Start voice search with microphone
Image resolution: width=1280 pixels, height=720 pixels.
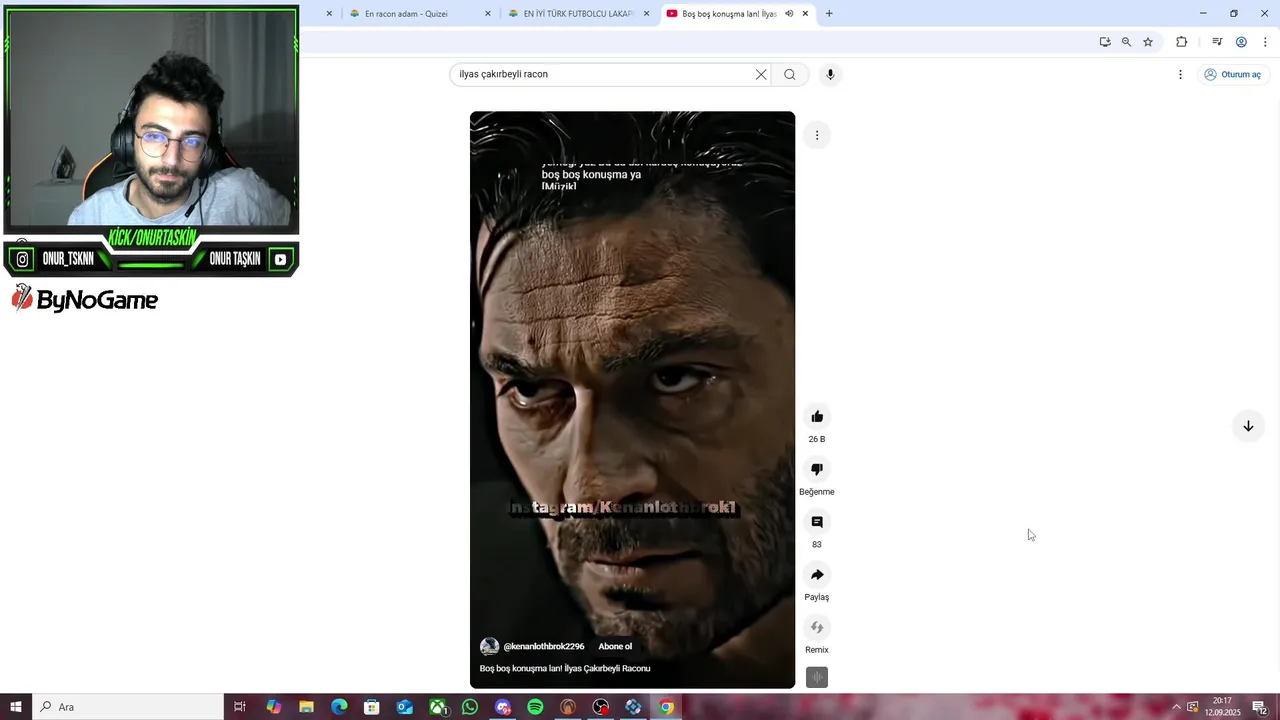[x=829, y=74]
